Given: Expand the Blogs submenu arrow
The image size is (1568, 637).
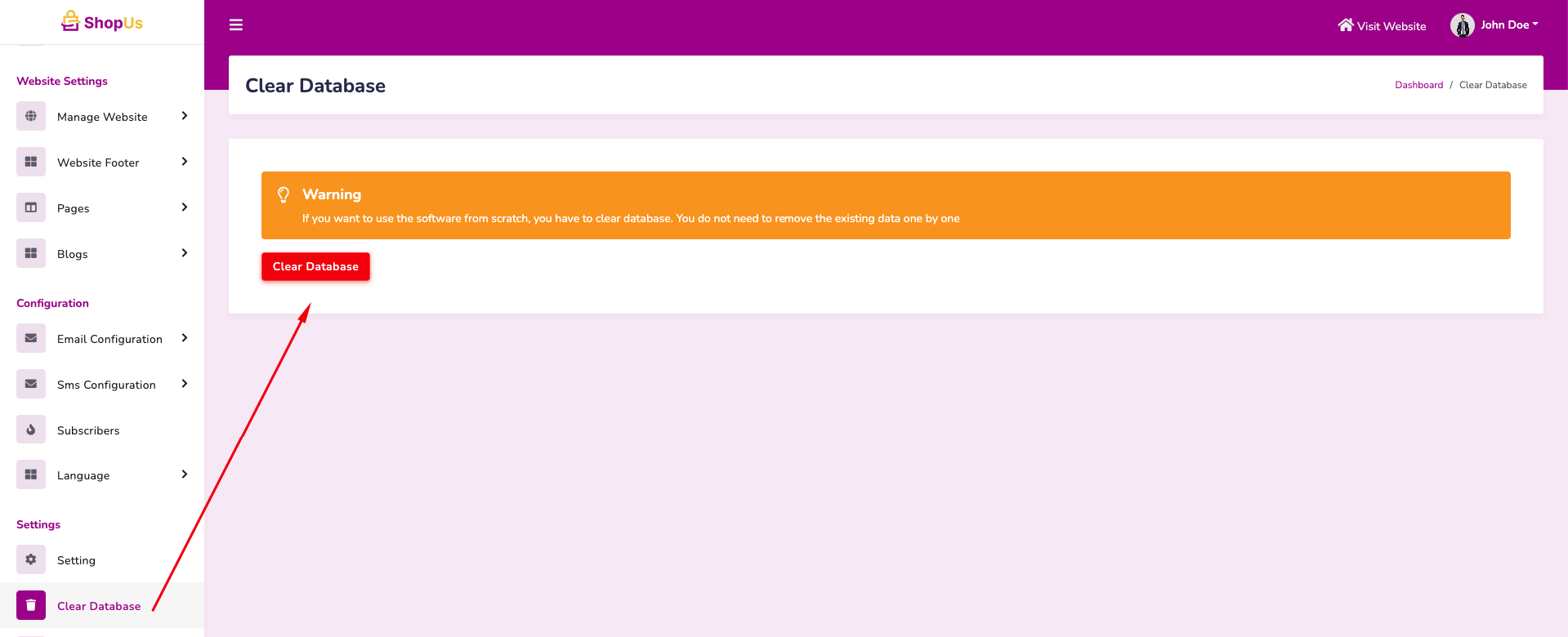Looking at the screenshot, I should pyautogui.click(x=185, y=253).
